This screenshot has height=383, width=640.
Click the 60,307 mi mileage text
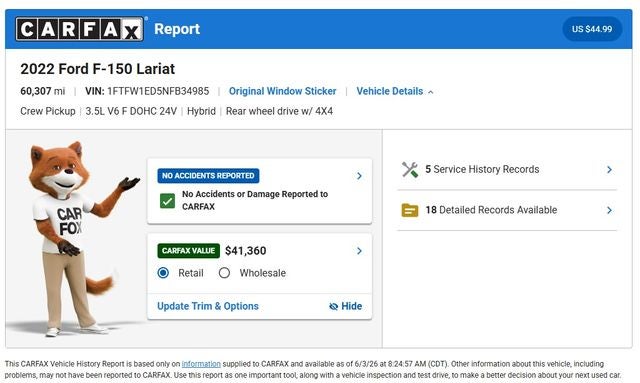pos(42,91)
